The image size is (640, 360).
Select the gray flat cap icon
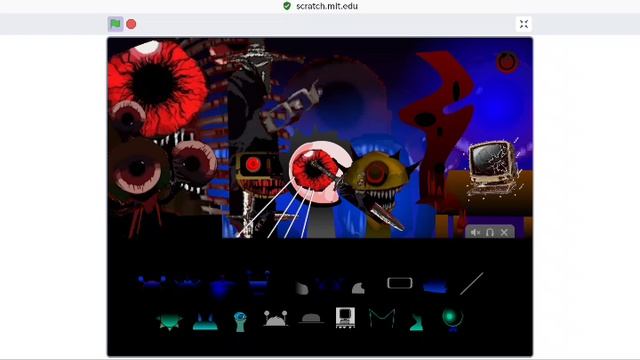[311, 318]
